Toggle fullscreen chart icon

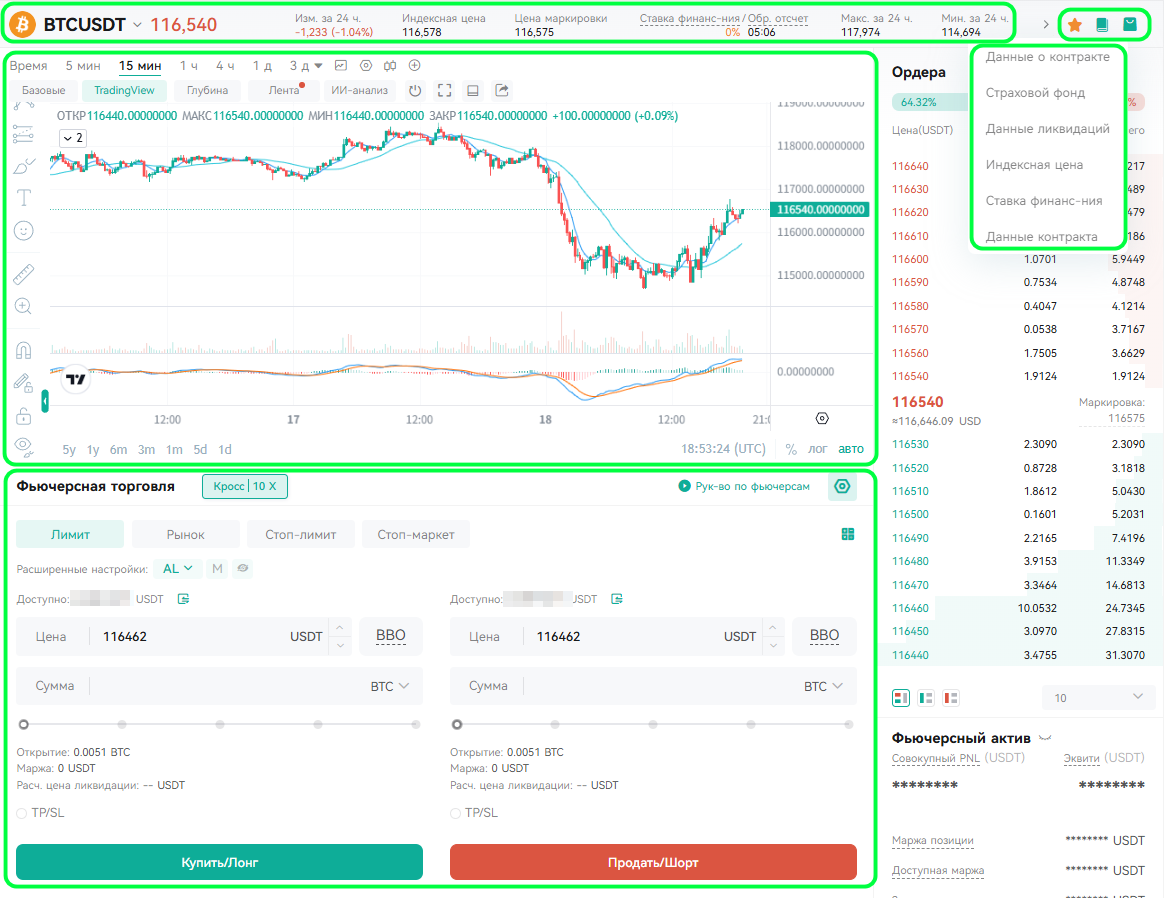click(x=444, y=91)
